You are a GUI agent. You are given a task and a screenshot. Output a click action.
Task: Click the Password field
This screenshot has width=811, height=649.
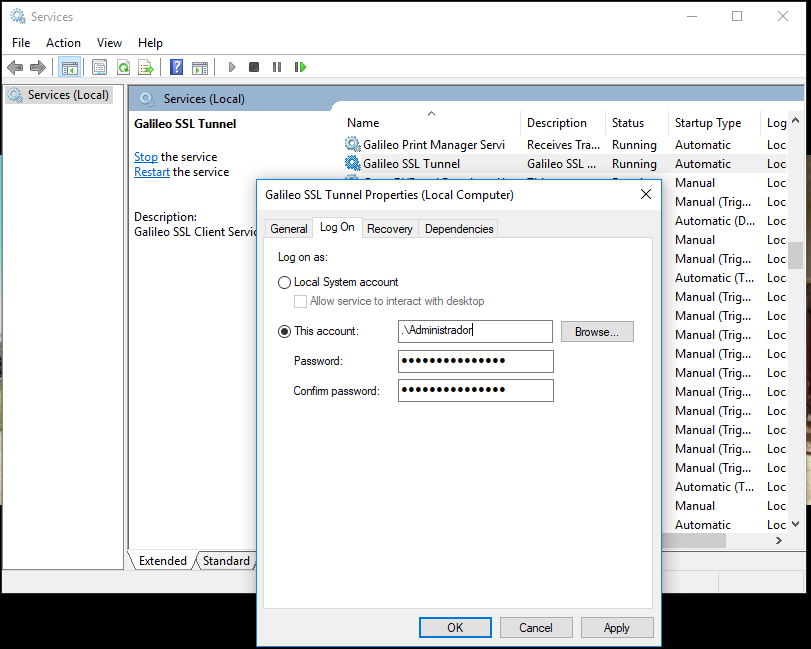[475, 361]
